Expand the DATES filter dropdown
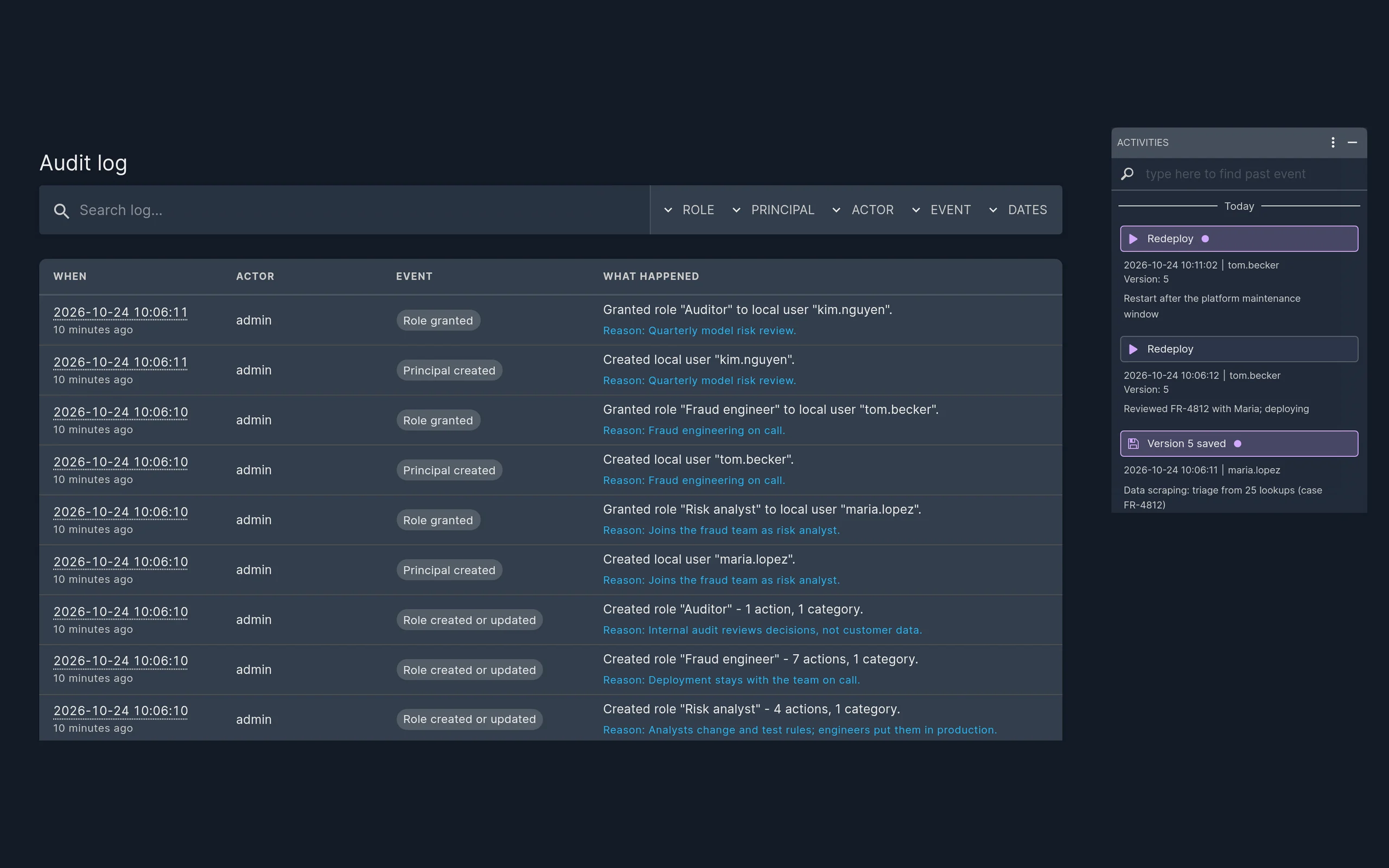Screen dimensions: 1389x868 pyautogui.click(x=1018, y=210)
